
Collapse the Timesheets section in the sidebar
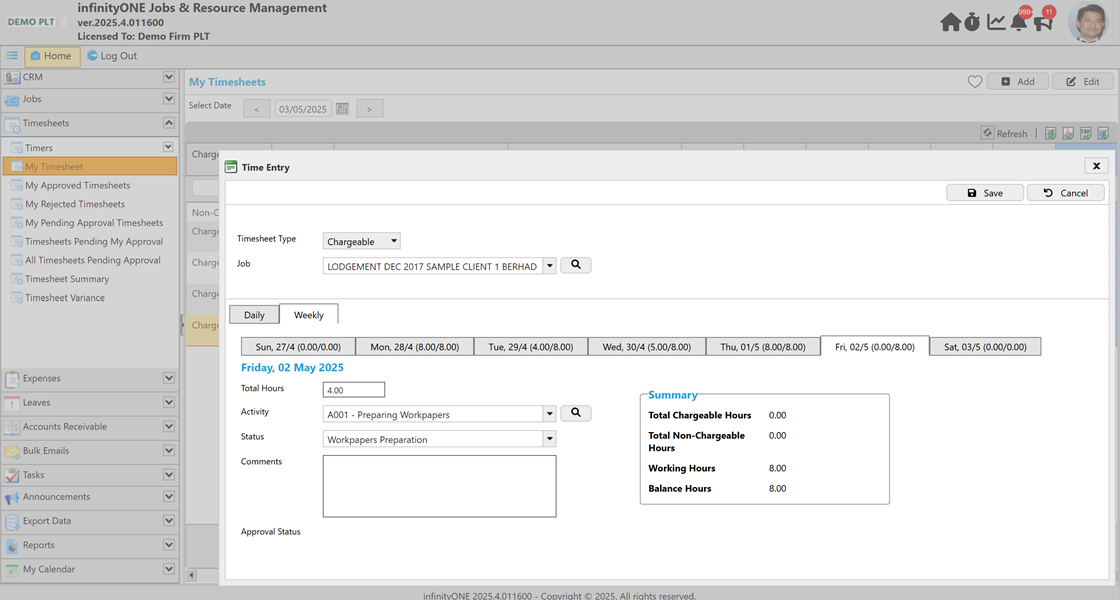coord(168,122)
